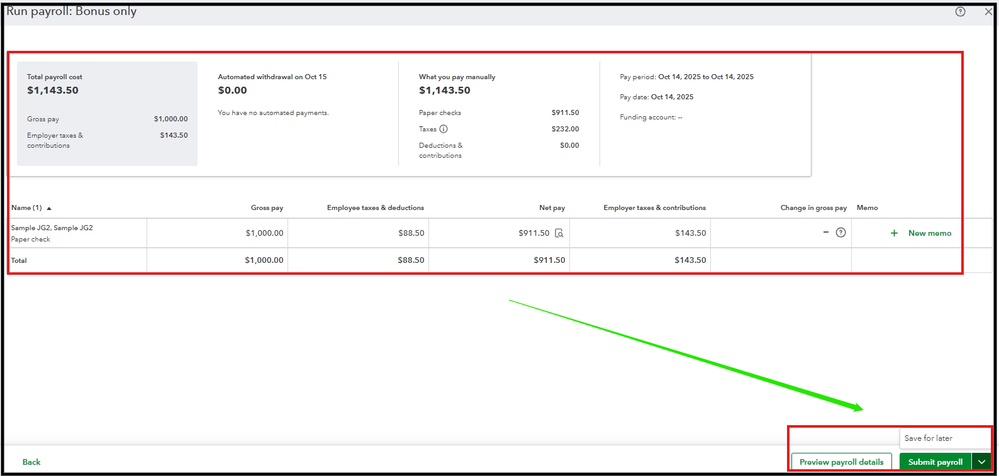The width and height of the screenshot is (999, 476).
Task: Click the Total row label
Action: click(18, 260)
